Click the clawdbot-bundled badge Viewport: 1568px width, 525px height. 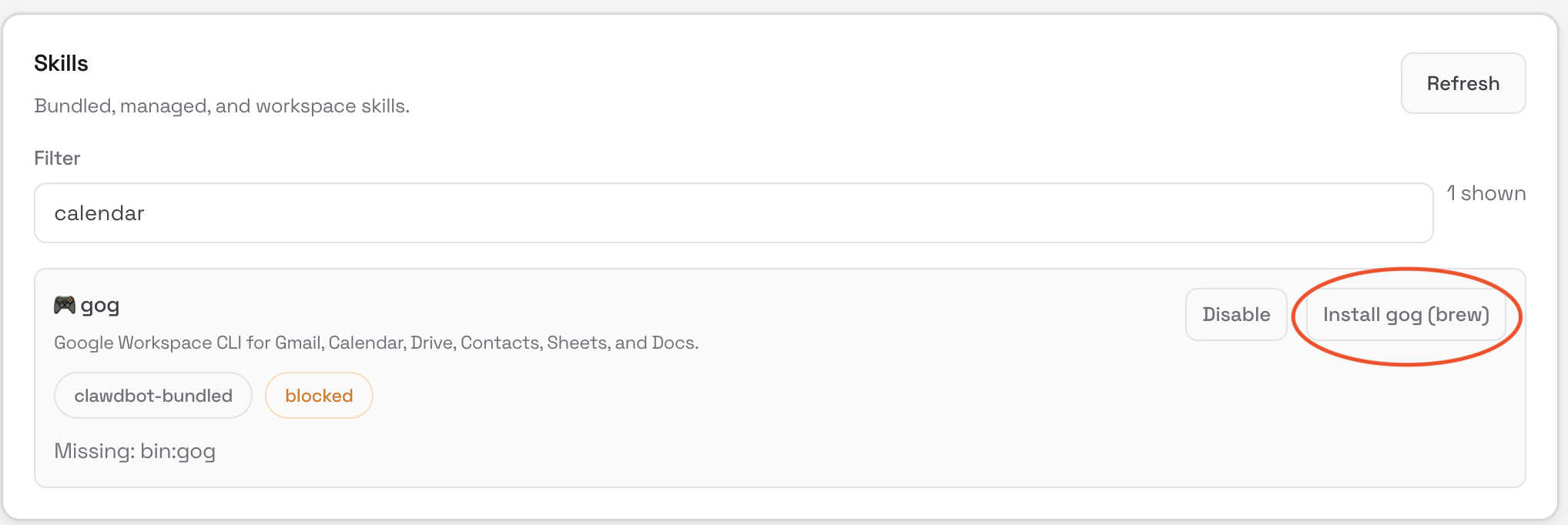152,395
